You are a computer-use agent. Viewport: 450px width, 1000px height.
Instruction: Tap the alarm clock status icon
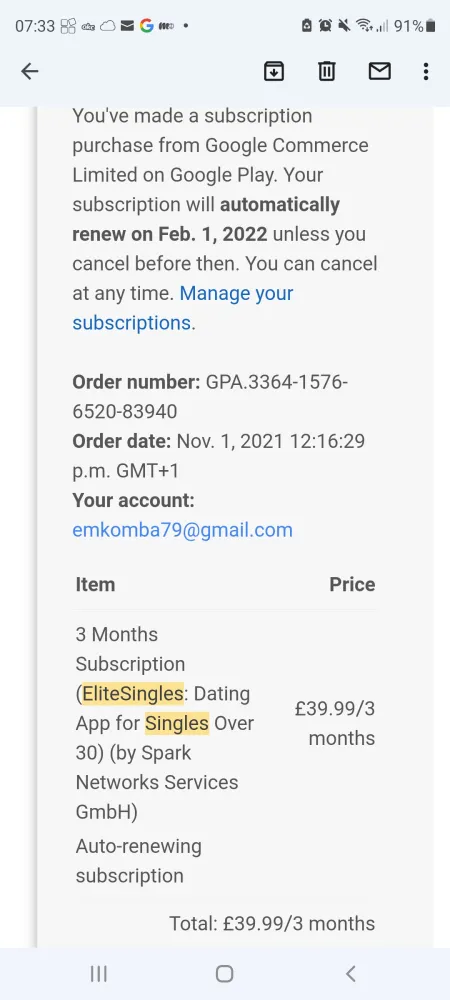click(x=325, y=26)
